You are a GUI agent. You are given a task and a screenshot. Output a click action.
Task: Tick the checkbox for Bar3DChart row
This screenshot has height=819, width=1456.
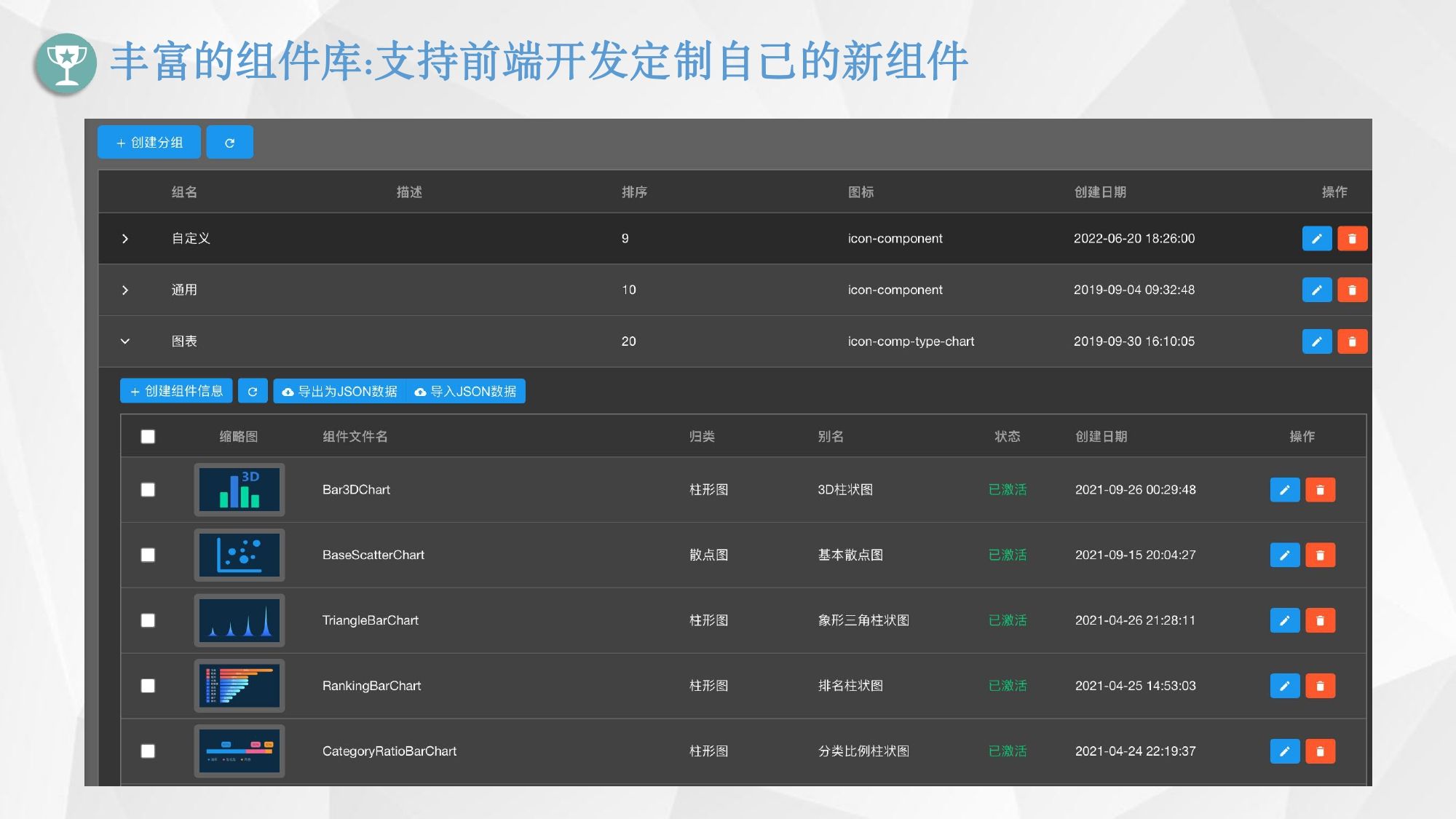pos(148,490)
